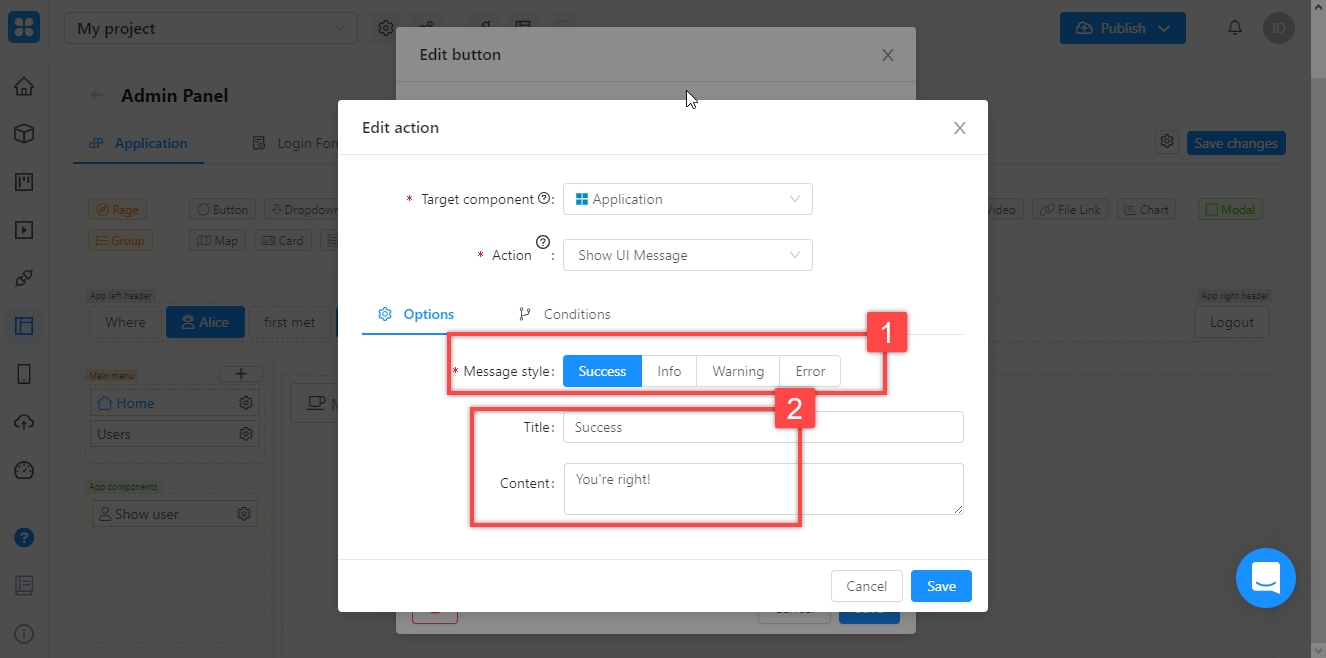Click the Content text area
This screenshot has height=658, width=1326.
click(x=763, y=489)
